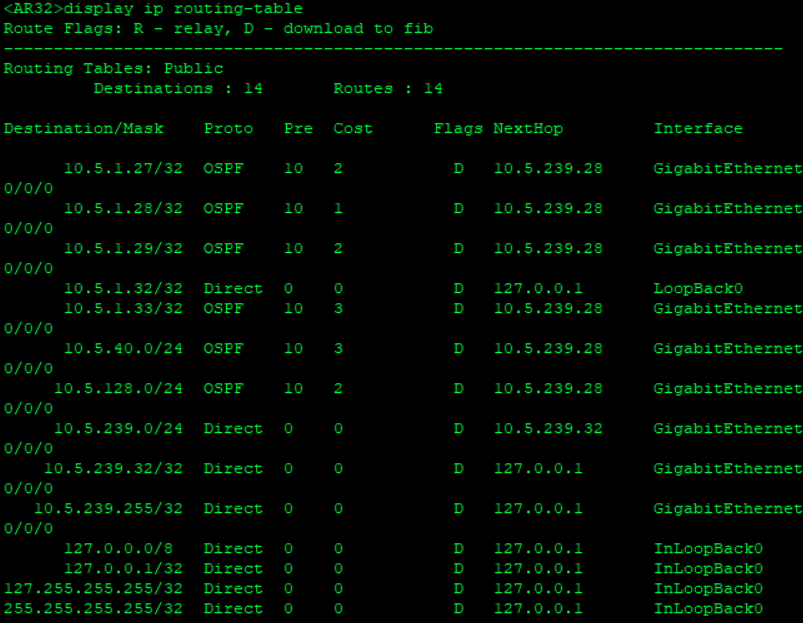Click the "Destinations : 14" text
The width and height of the screenshot is (803, 623).
click(178, 89)
